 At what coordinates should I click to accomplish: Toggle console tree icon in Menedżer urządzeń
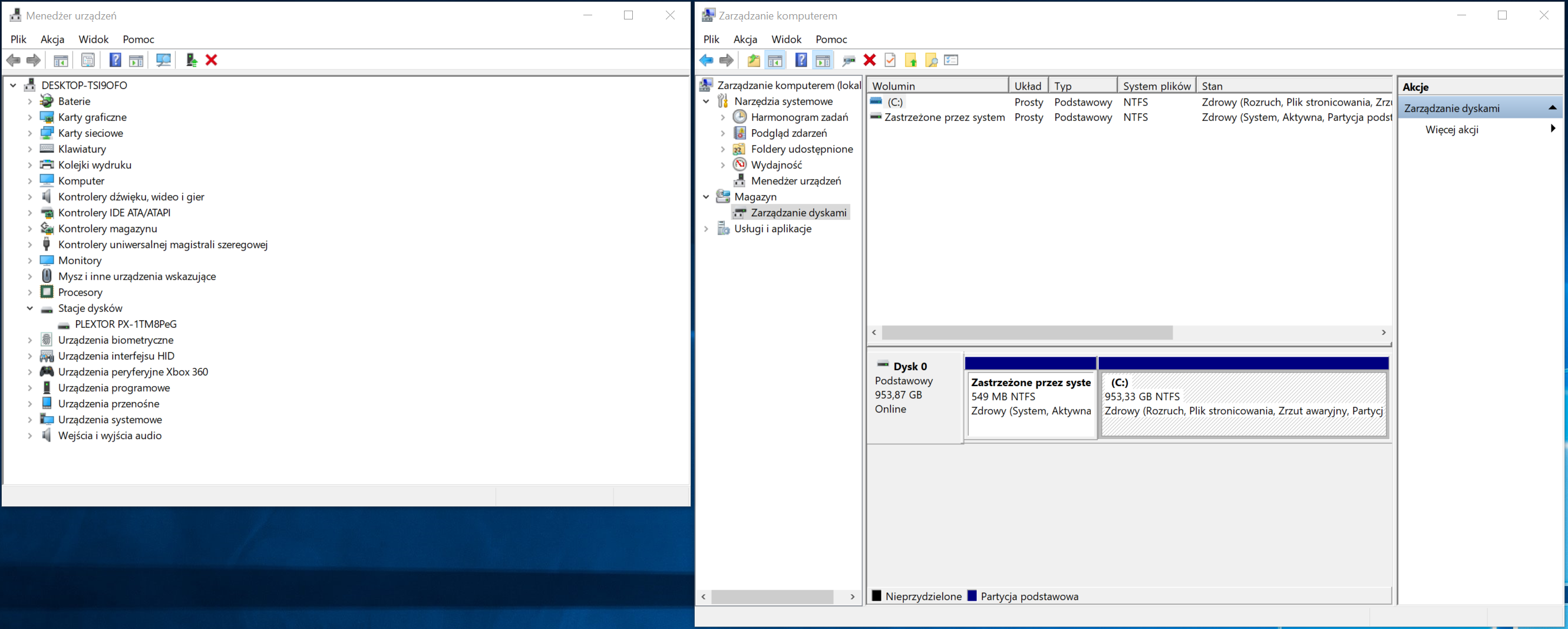pos(61,60)
